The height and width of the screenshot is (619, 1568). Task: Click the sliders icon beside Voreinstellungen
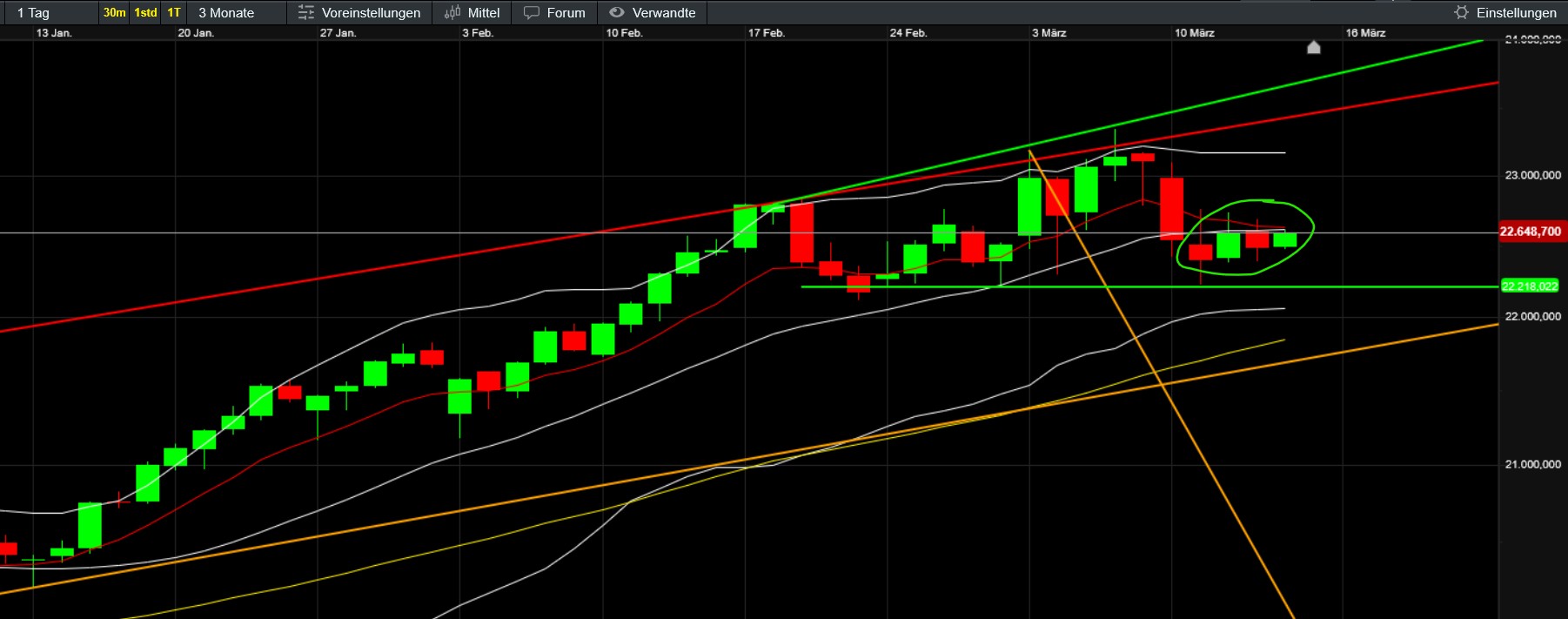click(305, 13)
